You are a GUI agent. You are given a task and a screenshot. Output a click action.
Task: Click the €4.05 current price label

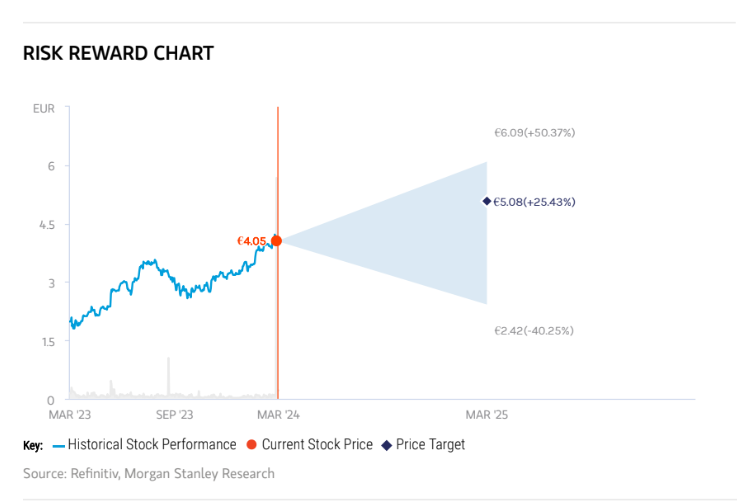point(251,241)
